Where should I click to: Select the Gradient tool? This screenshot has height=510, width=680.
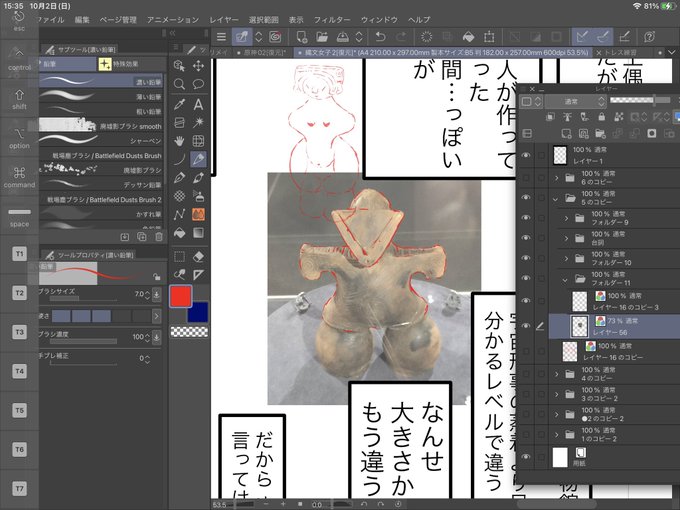[x=198, y=233]
